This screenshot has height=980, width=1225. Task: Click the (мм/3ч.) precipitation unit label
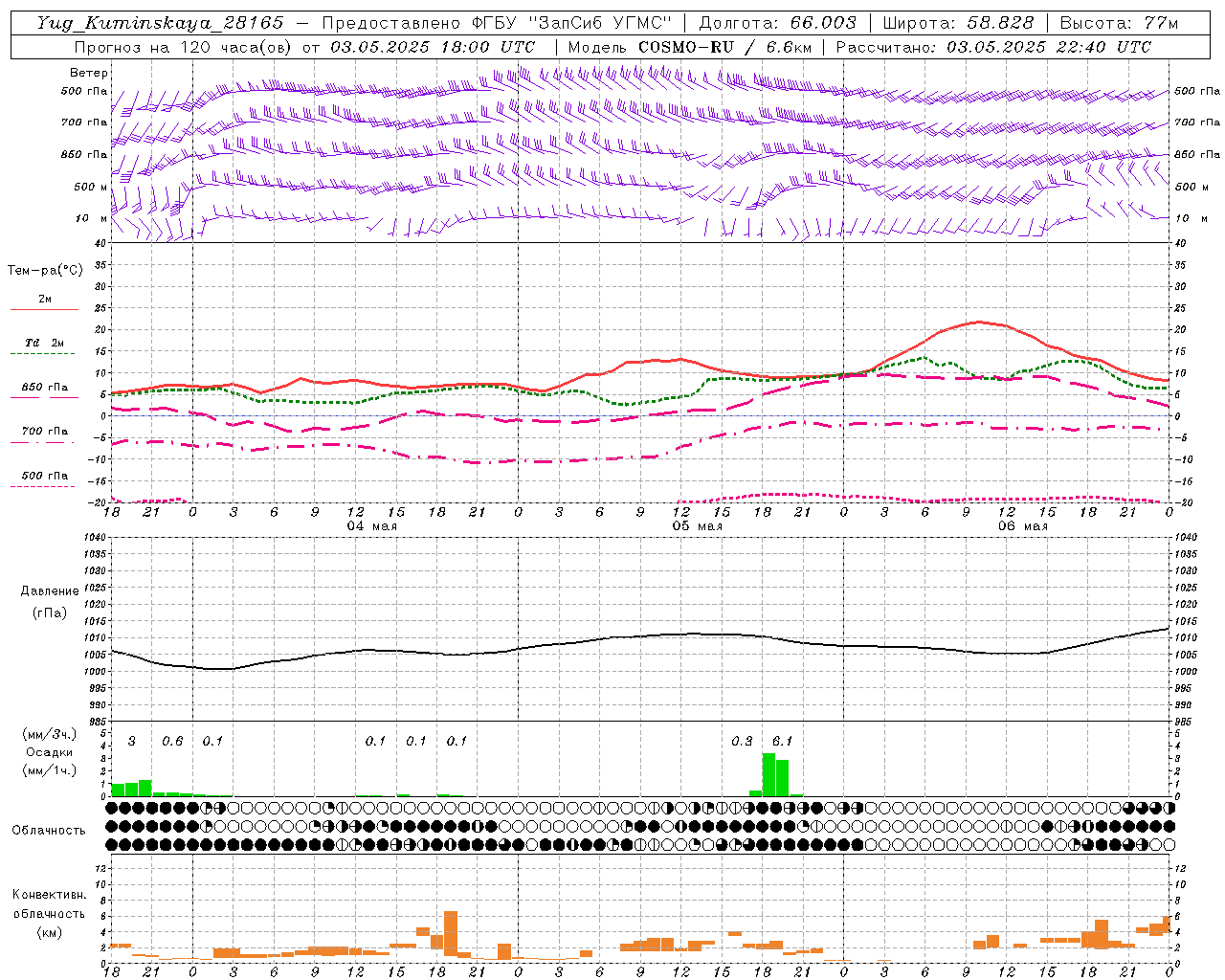pyautogui.click(x=50, y=734)
